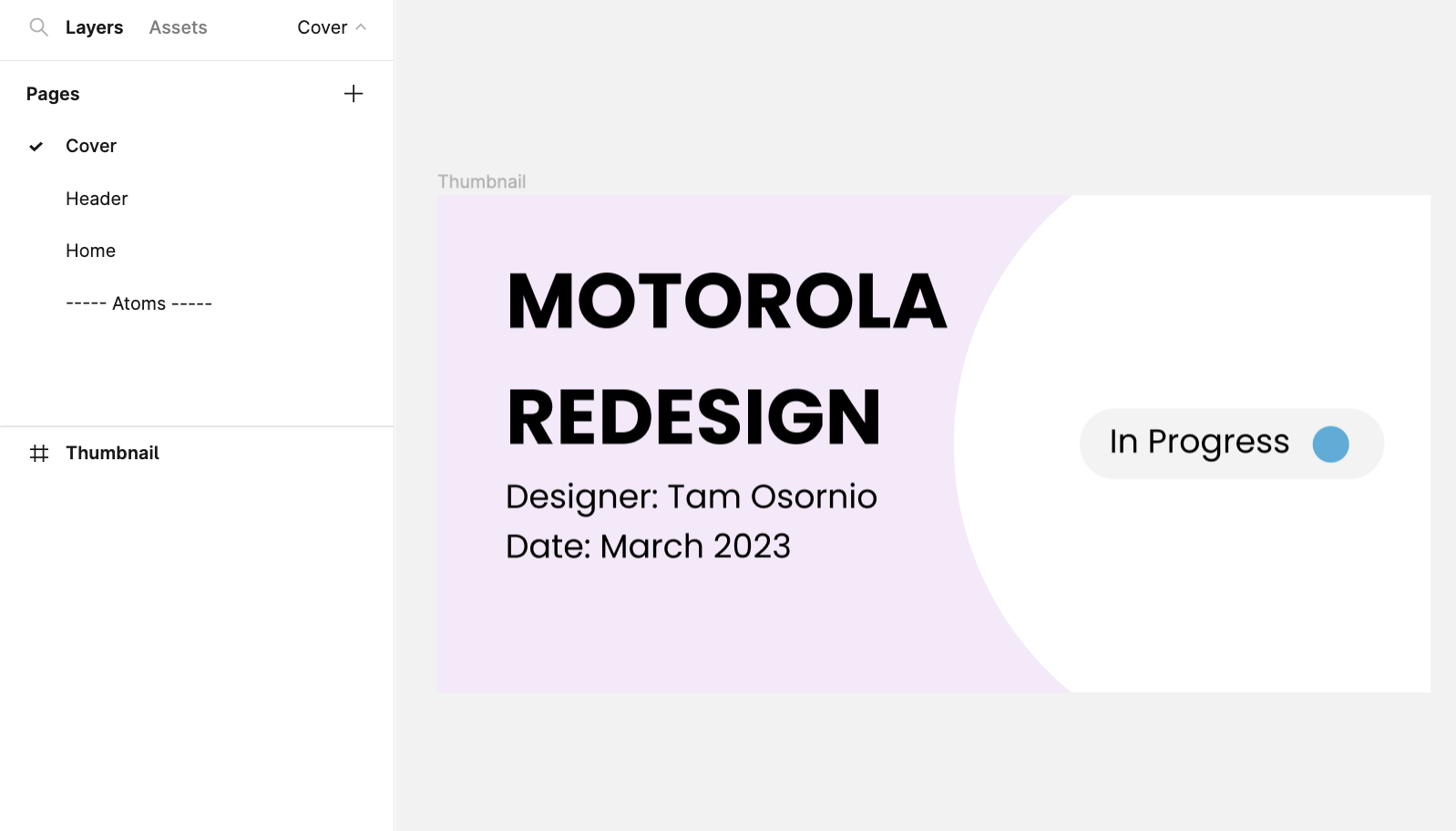Select the blue status circle on canvas
Viewport: 1456px width, 831px height.
pyautogui.click(x=1330, y=445)
